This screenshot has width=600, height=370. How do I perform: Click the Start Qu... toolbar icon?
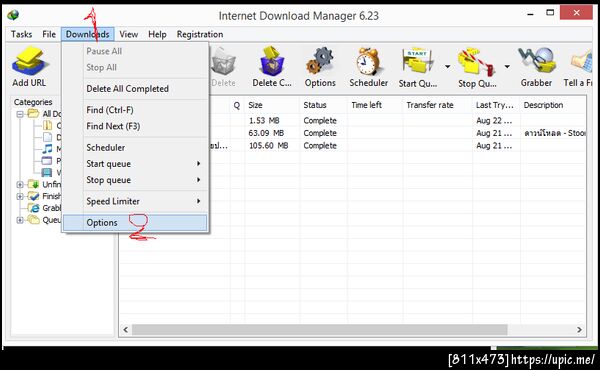[418, 62]
